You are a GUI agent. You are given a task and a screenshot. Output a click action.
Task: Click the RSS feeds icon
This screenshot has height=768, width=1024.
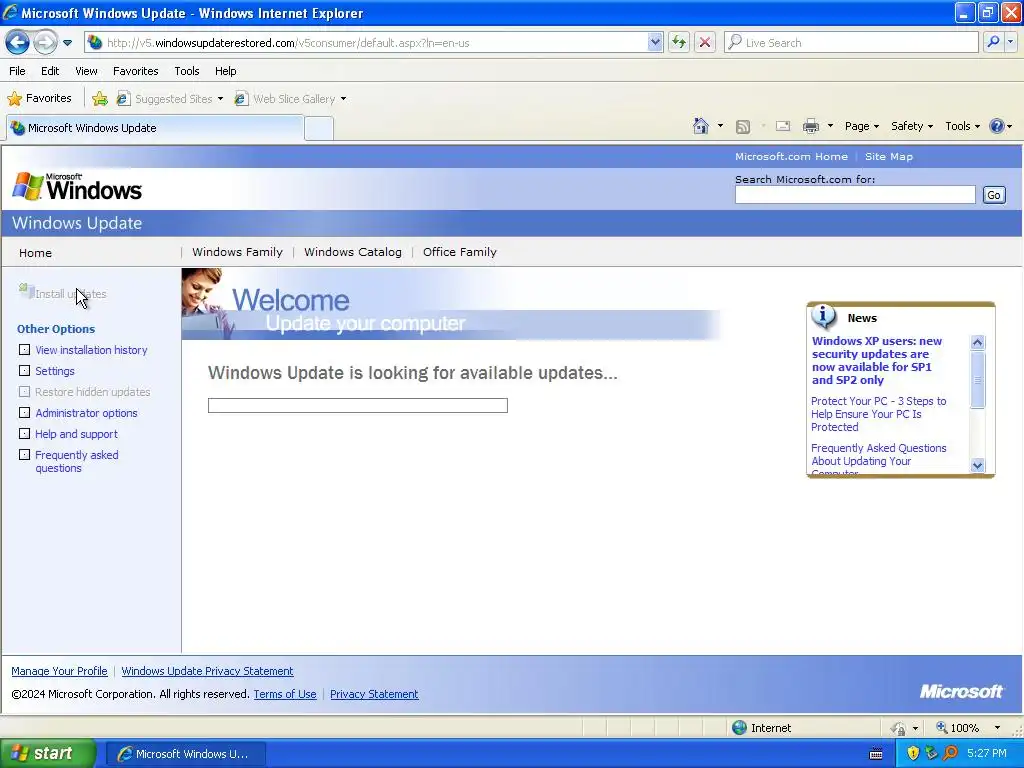(743, 127)
